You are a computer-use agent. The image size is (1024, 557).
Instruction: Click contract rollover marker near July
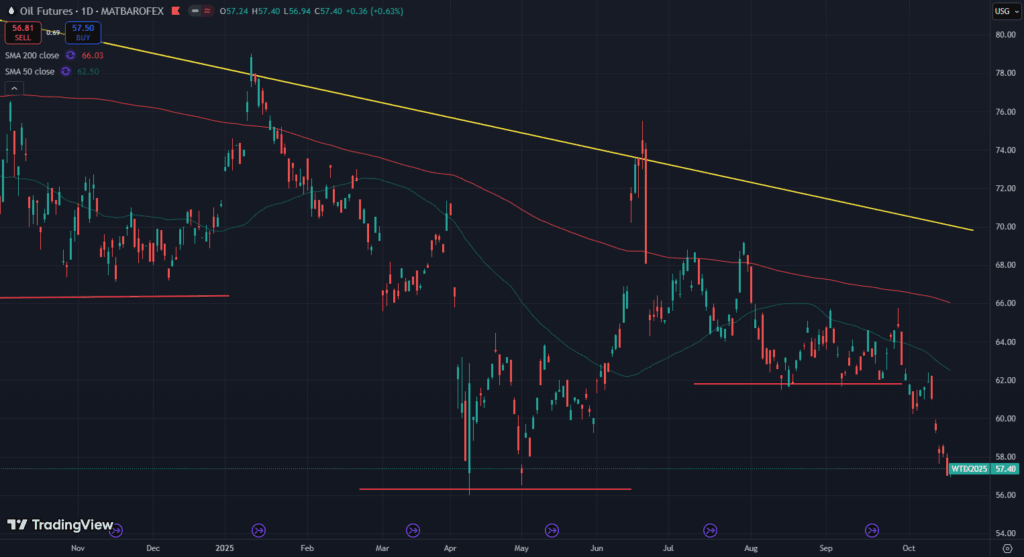coord(711,529)
